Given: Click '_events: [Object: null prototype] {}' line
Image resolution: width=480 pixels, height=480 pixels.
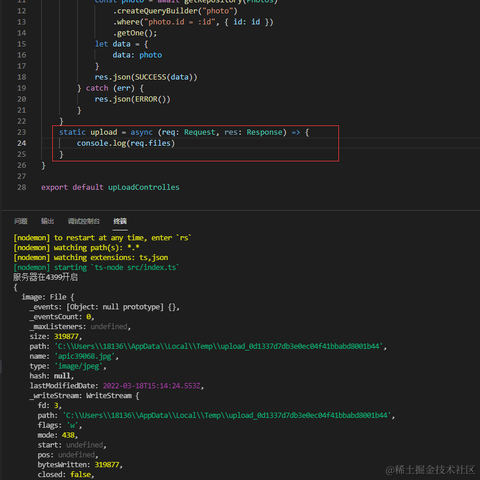Looking at the screenshot, I should (105, 307).
